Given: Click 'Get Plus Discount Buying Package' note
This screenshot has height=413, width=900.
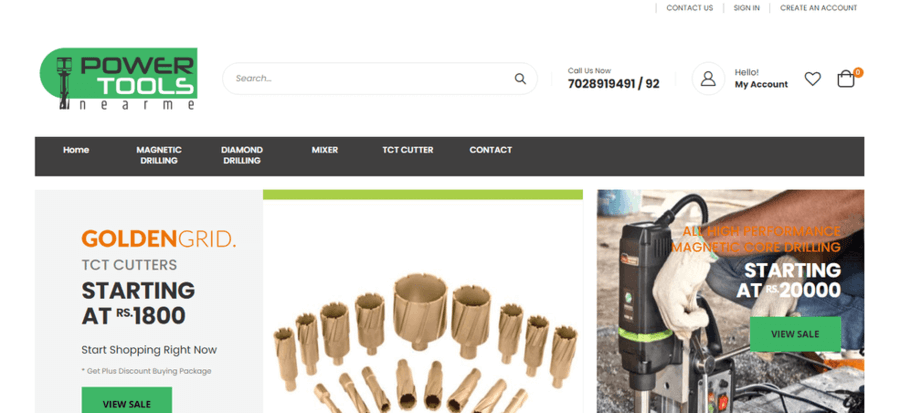Looking at the screenshot, I should coord(146,371).
